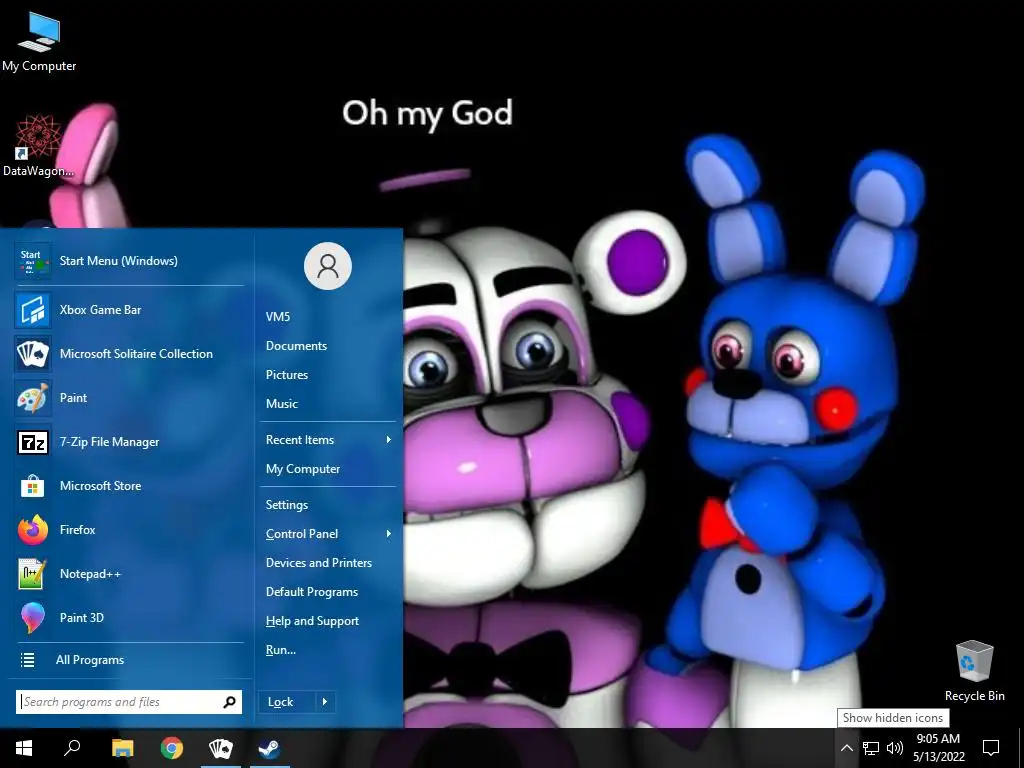
Task: Open volume speaker tray icon
Action: (895, 748)
